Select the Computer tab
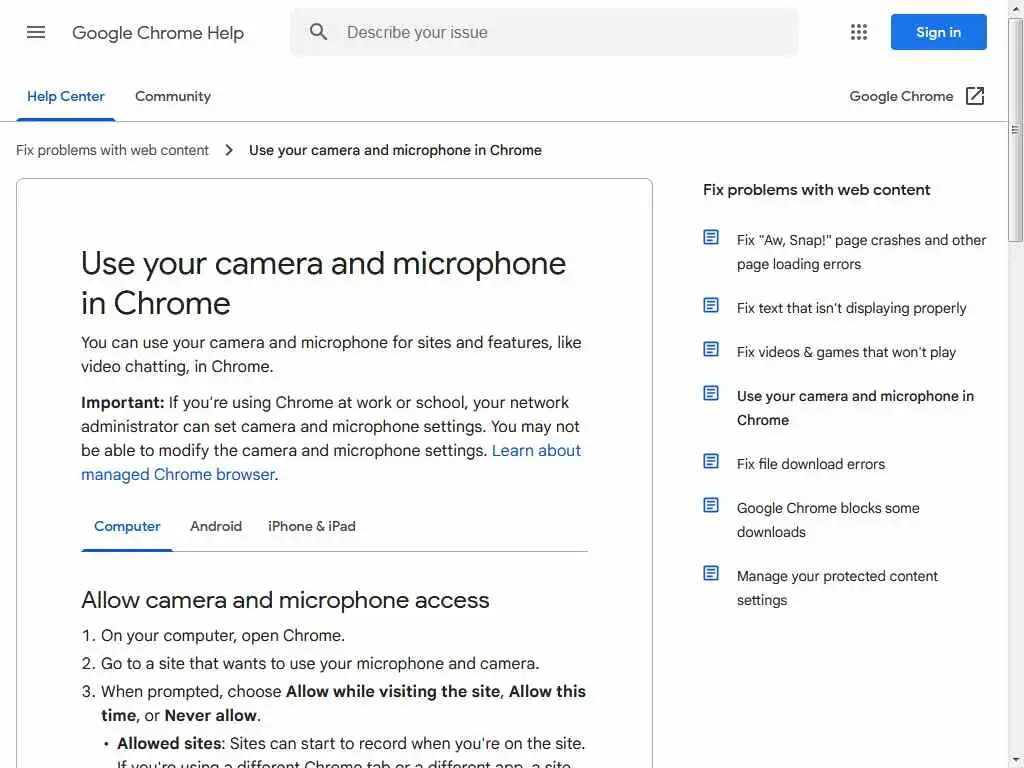This screenshot has width=1024, height=768. 127,526
